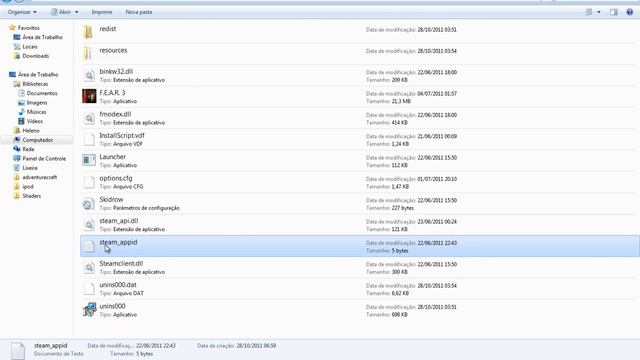Select the InstallScript.vdf file icon

(89, 139)
